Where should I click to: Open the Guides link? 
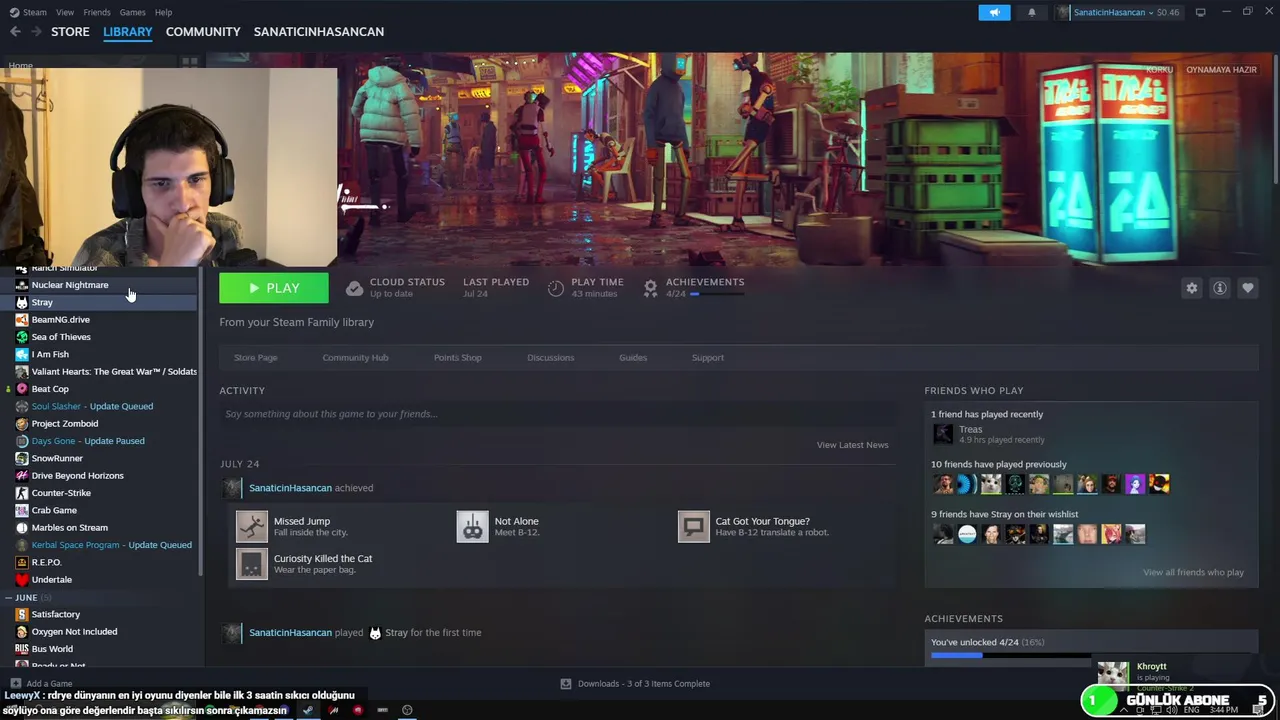point(633,358)
